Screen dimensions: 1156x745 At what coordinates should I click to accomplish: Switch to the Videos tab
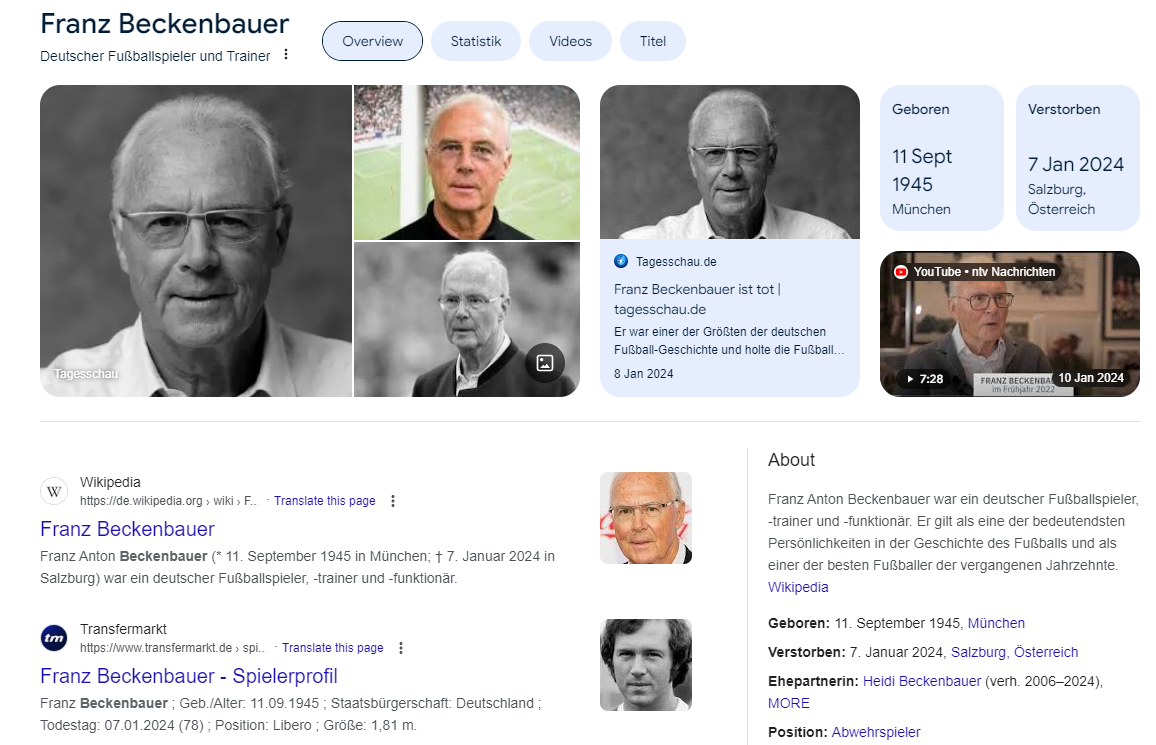(x=570, y=41)
